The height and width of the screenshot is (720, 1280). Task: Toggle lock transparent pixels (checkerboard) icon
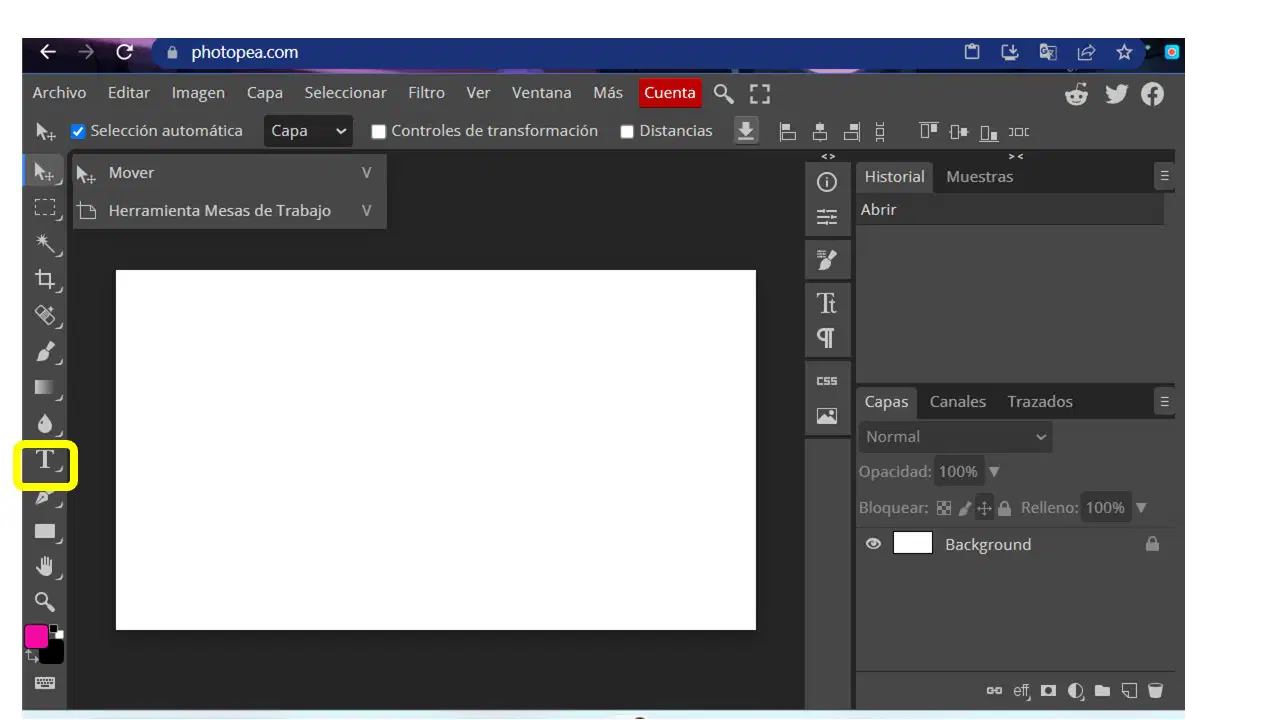(x=944, y=508)
